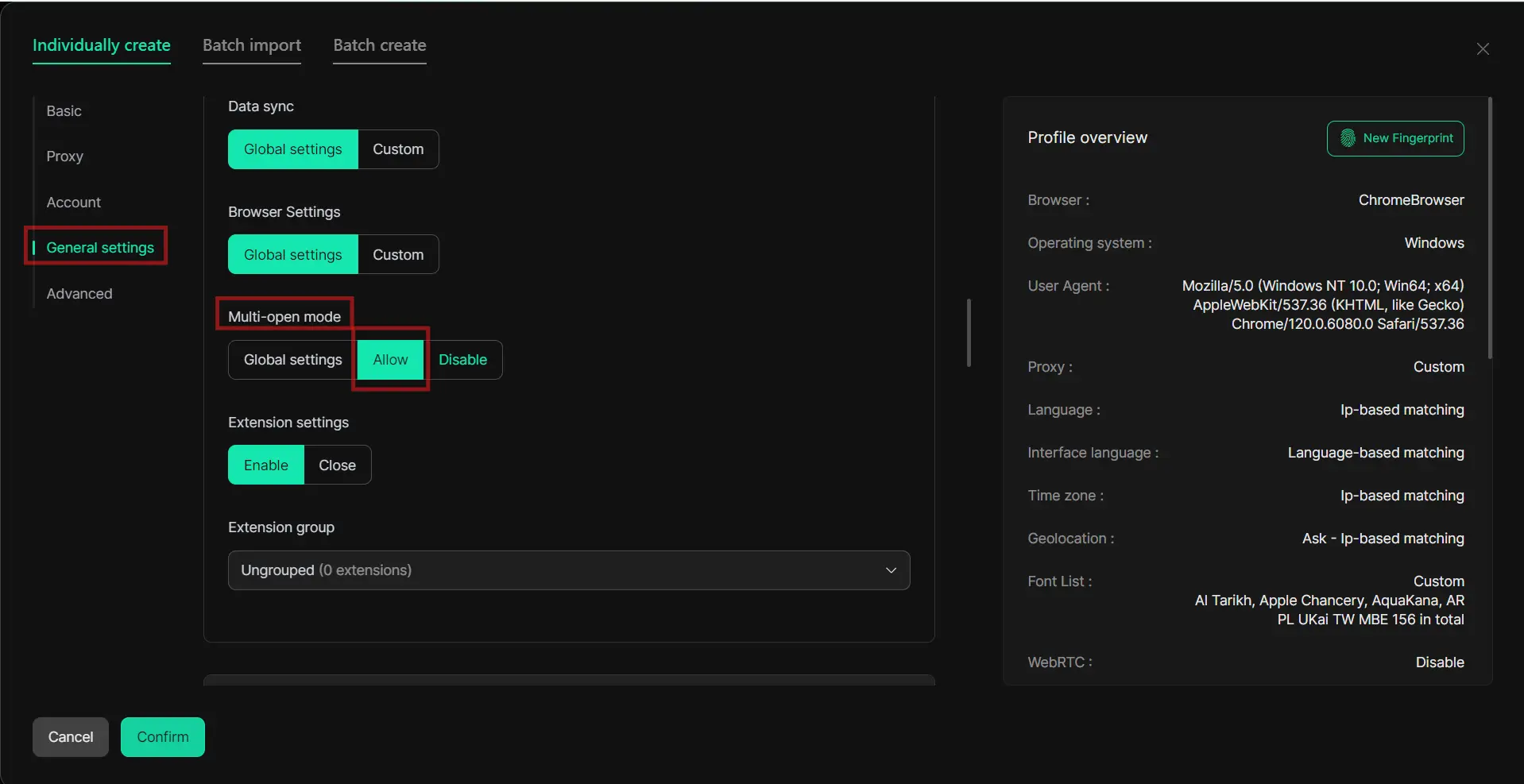Screen dimensions: 1524x784
Task: Open the Individually create tab
Action: point(102,45)
